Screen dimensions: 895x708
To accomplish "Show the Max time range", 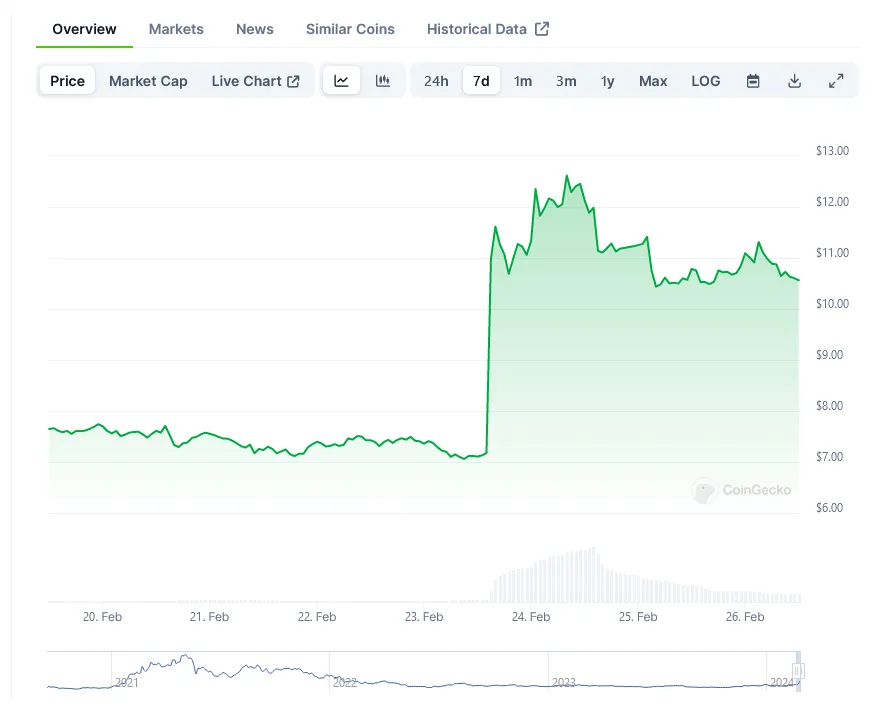I will (652, 81).
